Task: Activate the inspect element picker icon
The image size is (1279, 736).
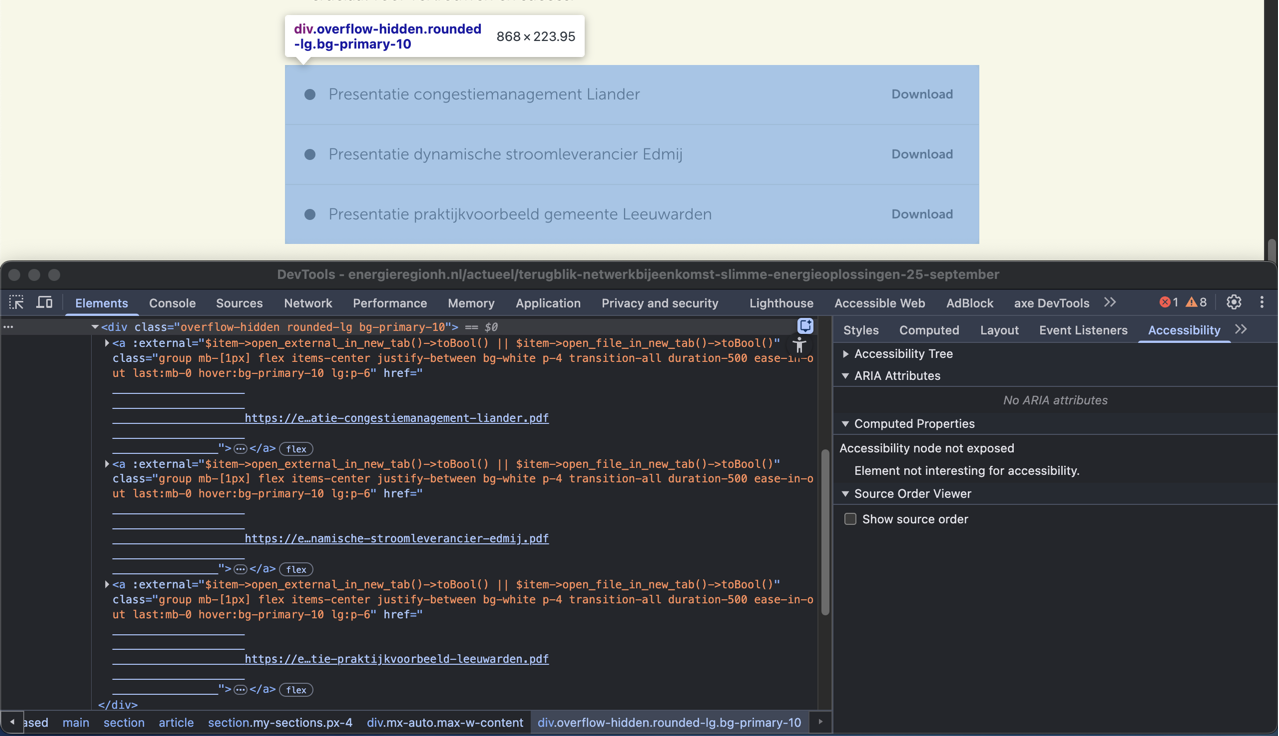Action: point(16,302)
